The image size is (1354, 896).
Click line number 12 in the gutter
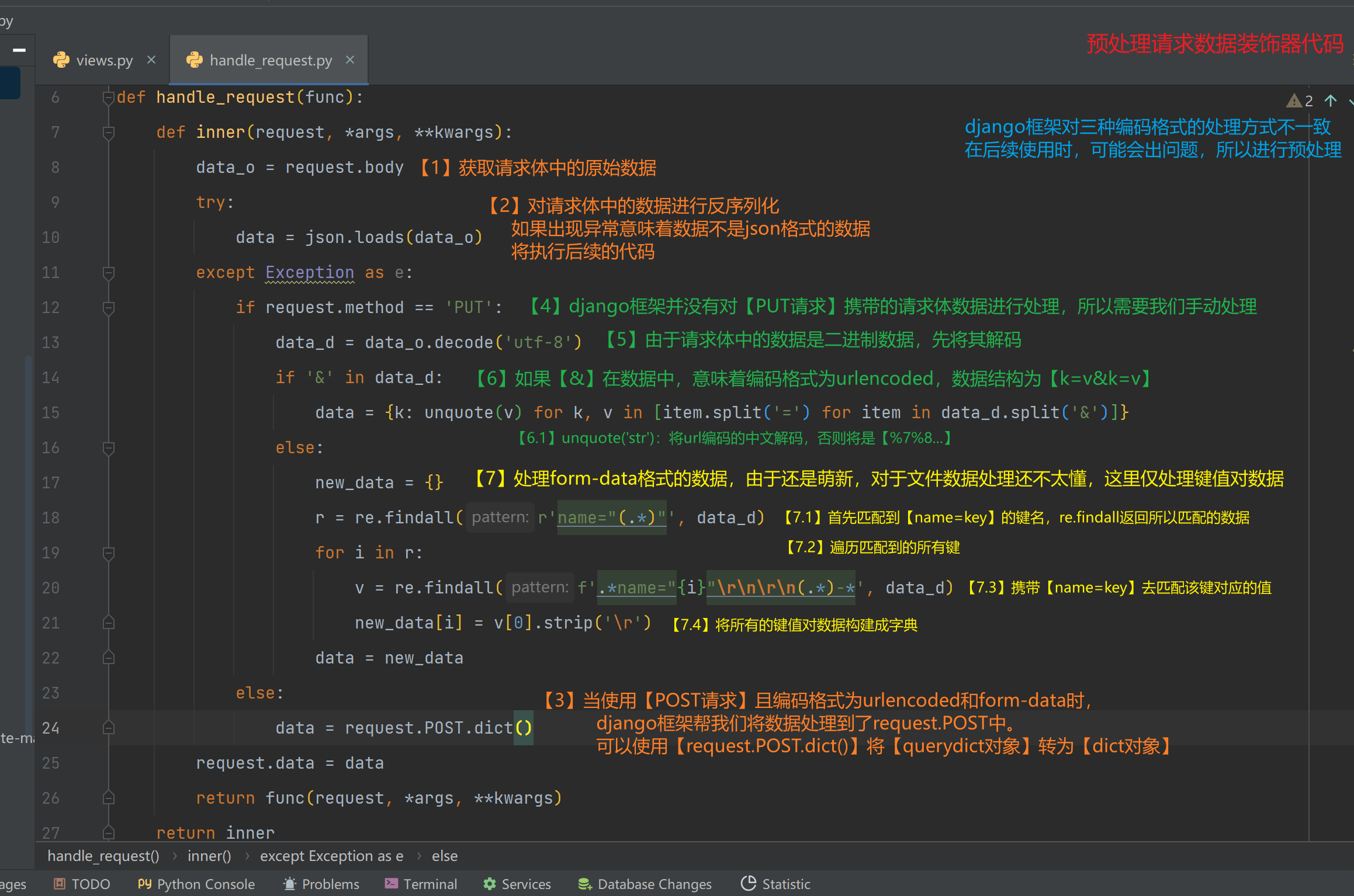tap(51, 308)
